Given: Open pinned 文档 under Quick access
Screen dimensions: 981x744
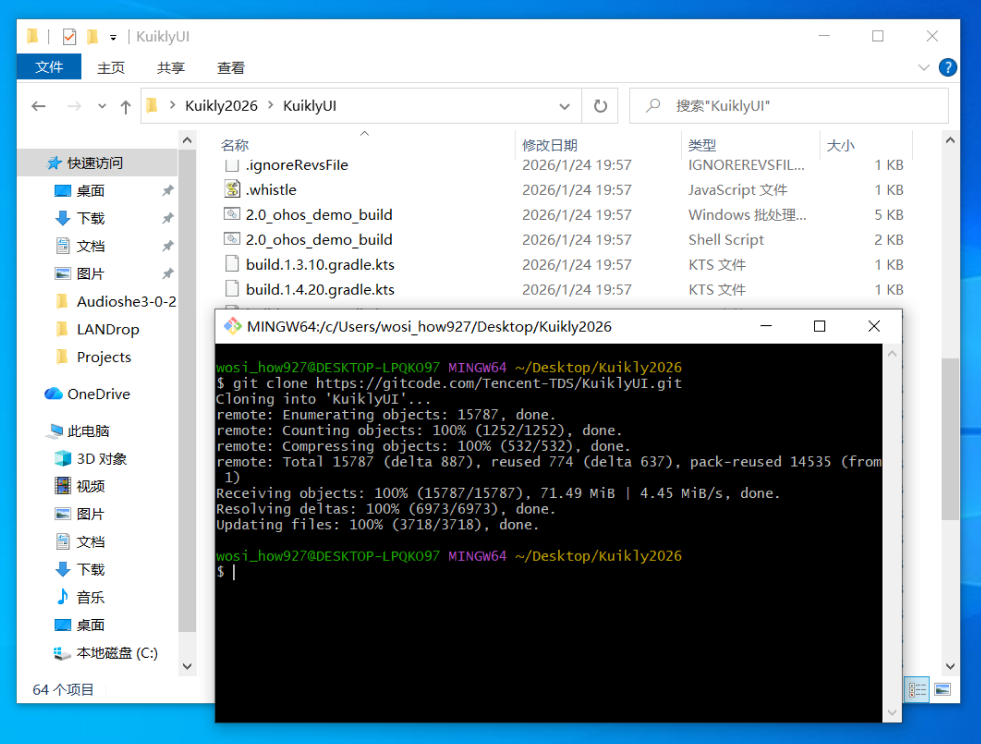Looking at the screenshot, I should [x=90, y=246].
